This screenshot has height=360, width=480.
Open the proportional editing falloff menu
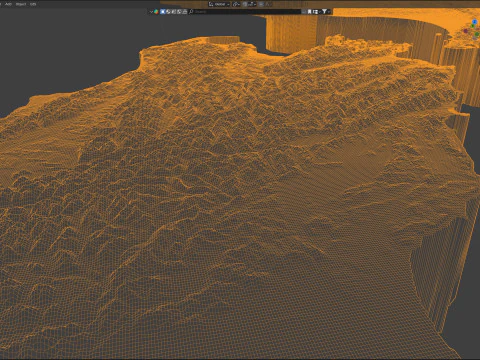click(x=268, y=4)
